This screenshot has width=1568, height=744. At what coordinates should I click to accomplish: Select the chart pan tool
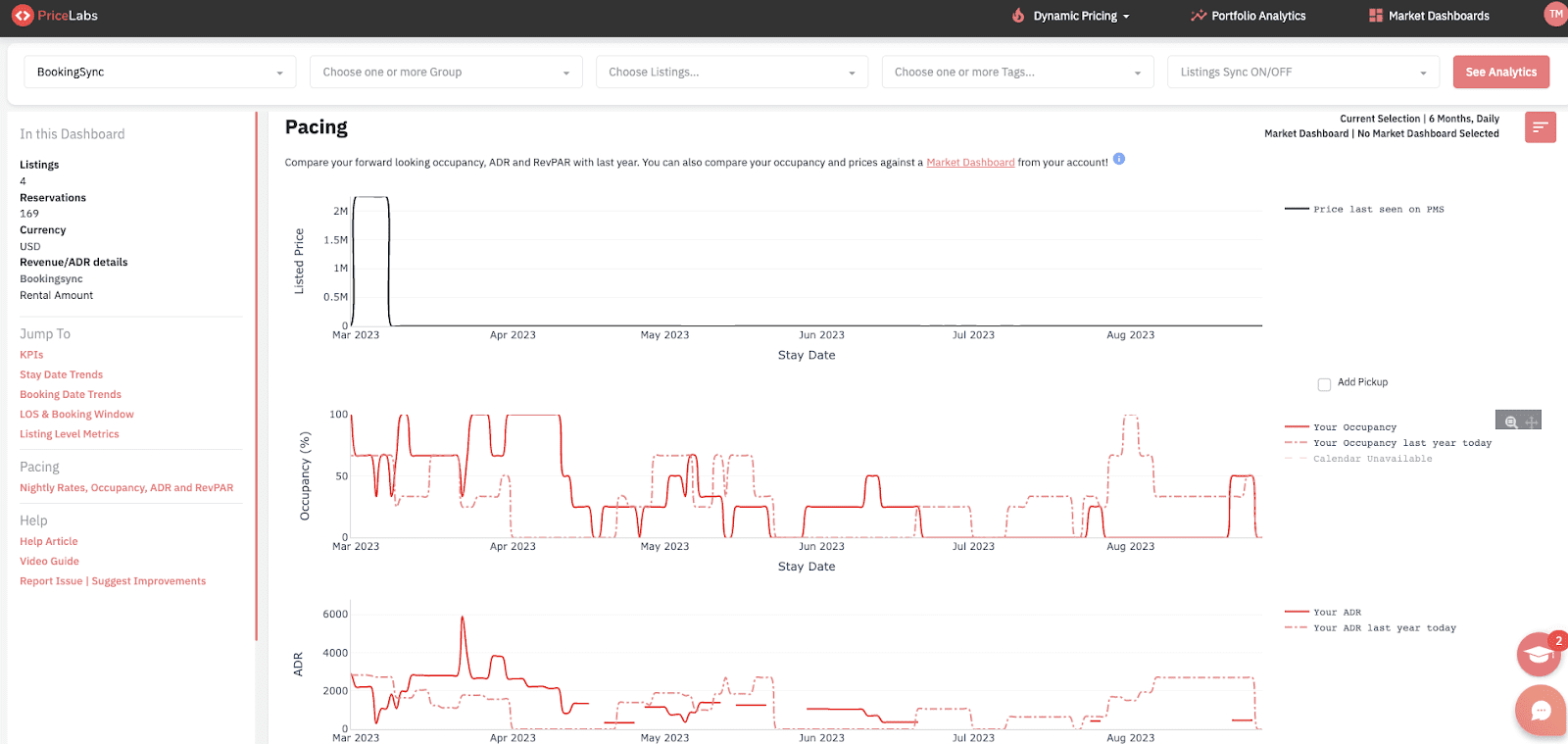coord(1532,422)
